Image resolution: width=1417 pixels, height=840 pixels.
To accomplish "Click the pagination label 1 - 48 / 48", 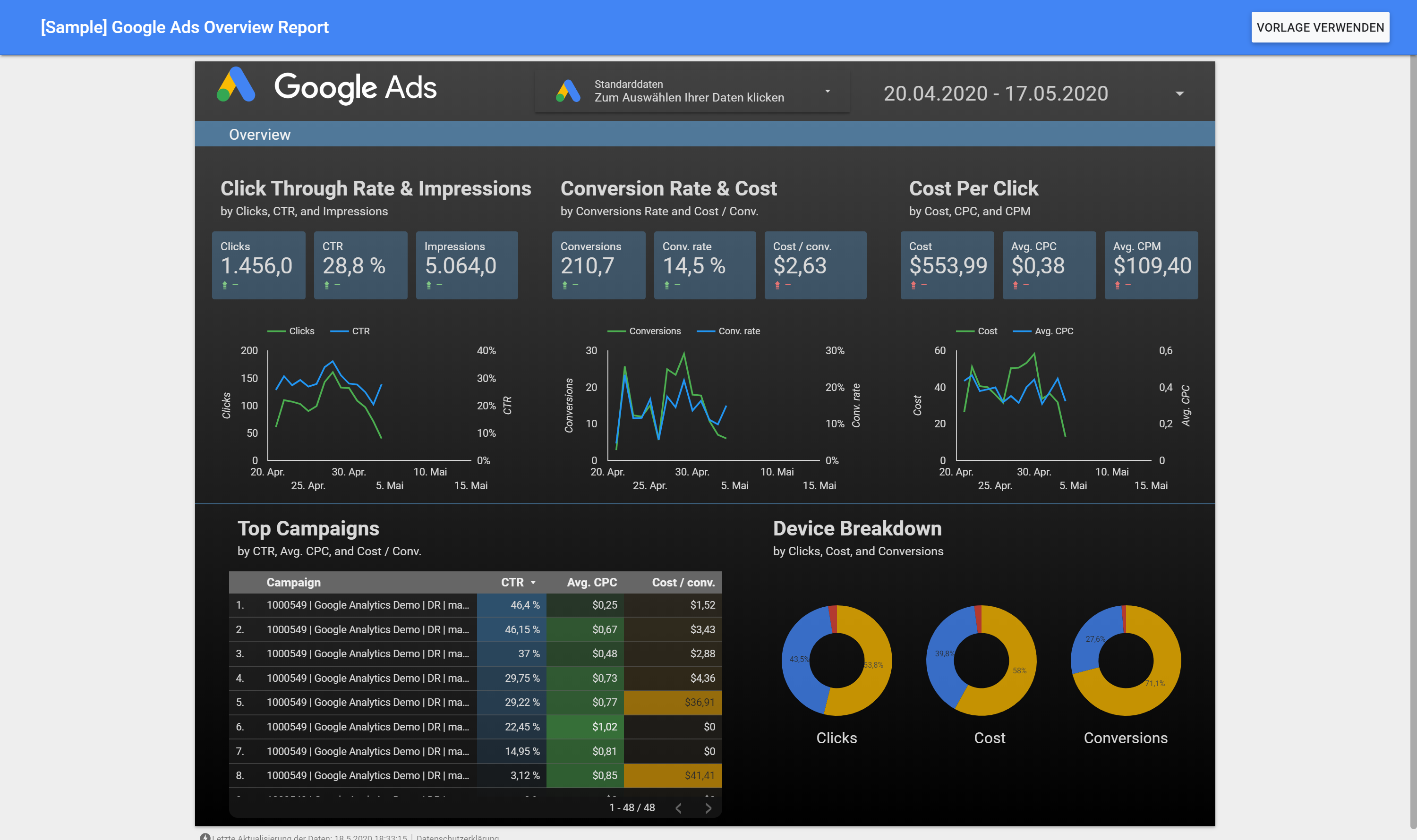I will (632, 808).
